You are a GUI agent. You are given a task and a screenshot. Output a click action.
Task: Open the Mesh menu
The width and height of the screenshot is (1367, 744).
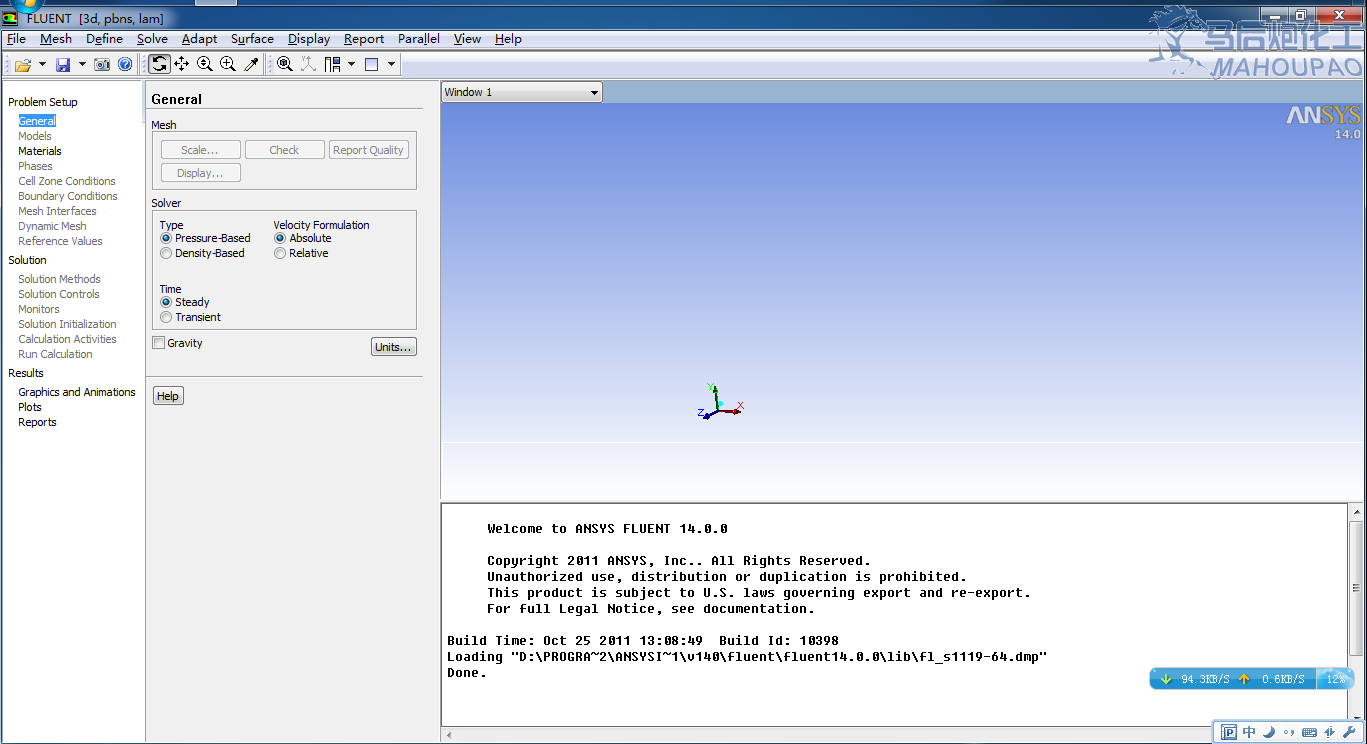(56, 39)
